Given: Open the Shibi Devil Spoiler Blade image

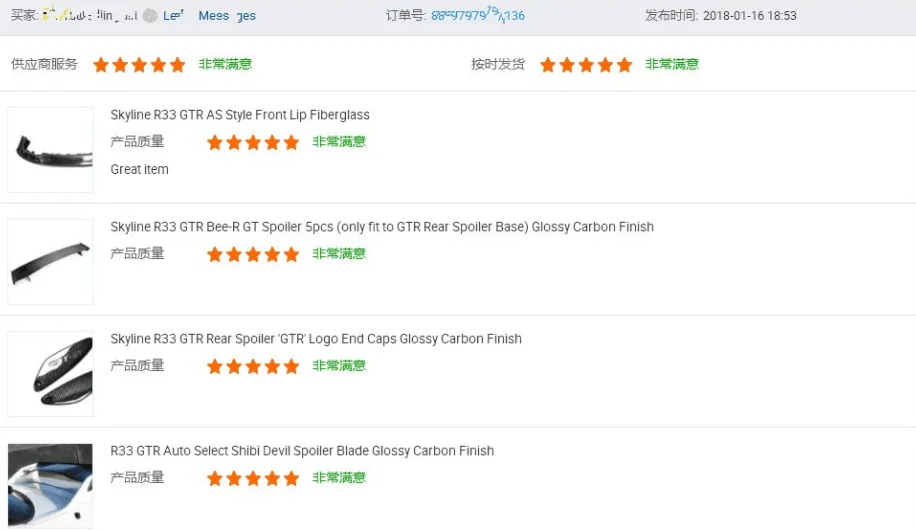Looking at the screenshot, I should (50, 486).
